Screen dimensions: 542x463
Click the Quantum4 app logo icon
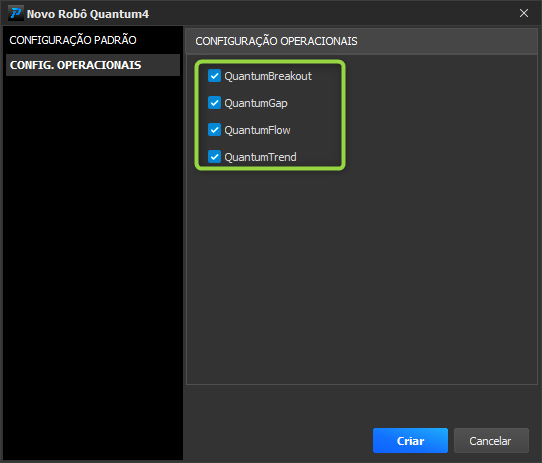pyautogui.click(x=16, y=13)
